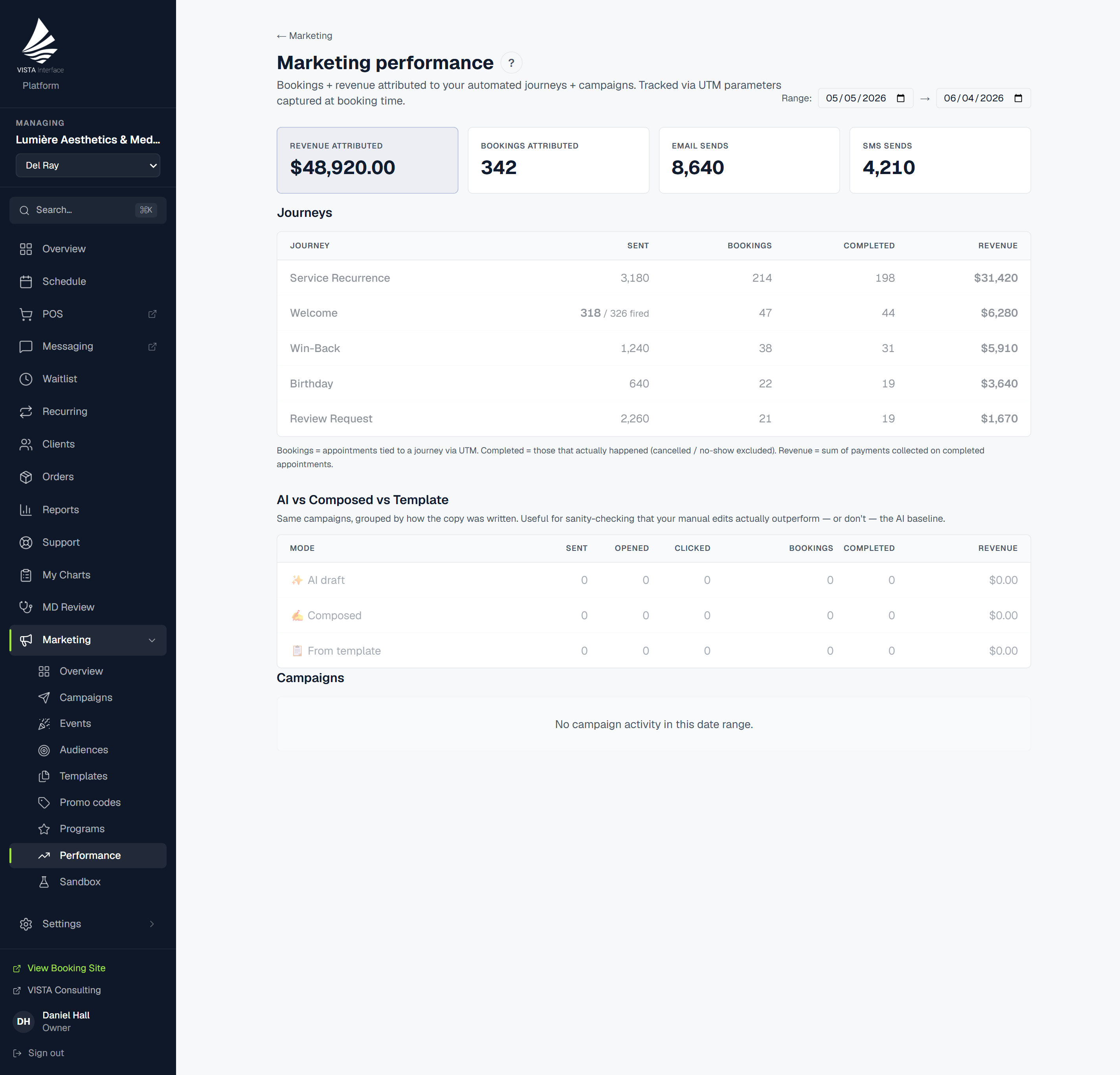Select the Email Sends card
Viewport: 1120px width, 1075px height.
(x=749, y=161)
